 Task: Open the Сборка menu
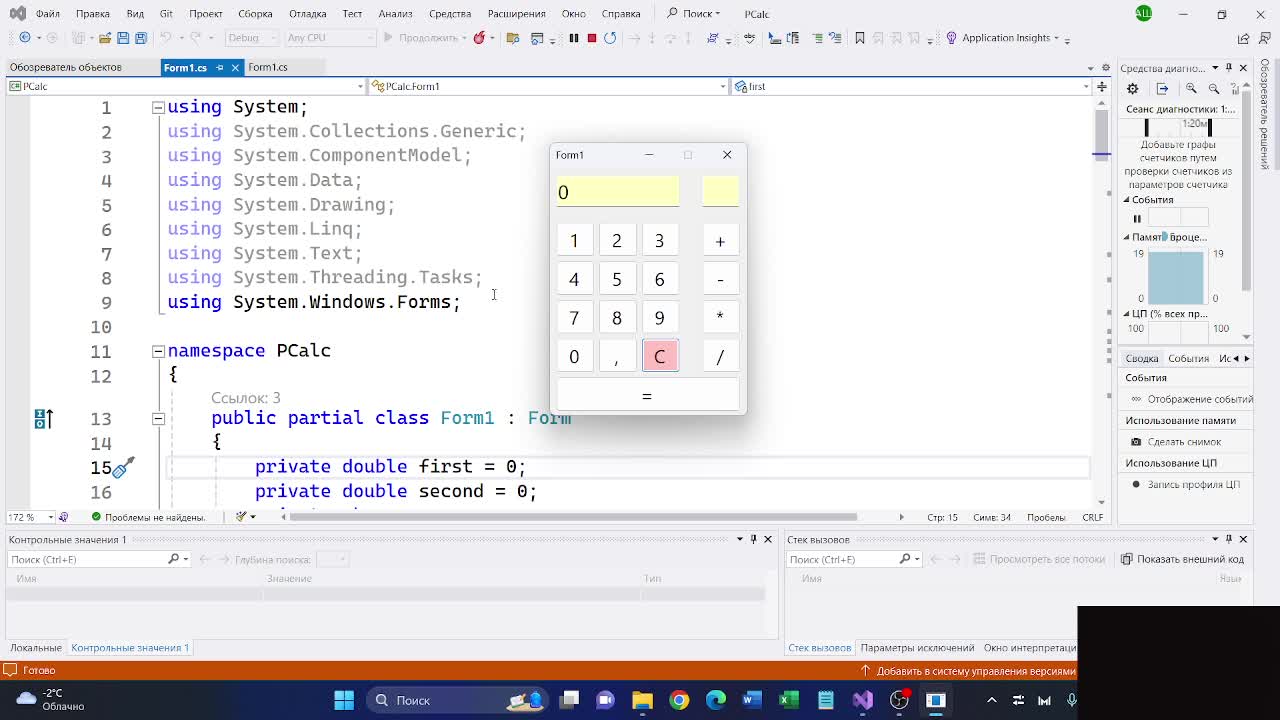255,14
